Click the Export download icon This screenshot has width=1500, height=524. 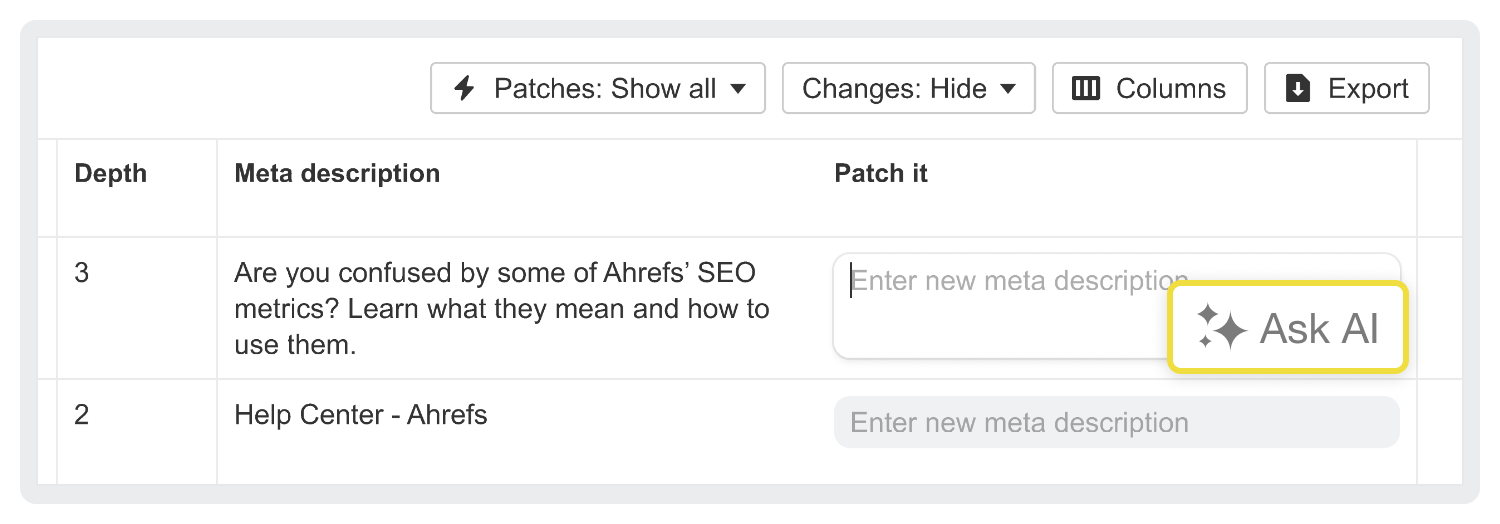[1298, 88]
